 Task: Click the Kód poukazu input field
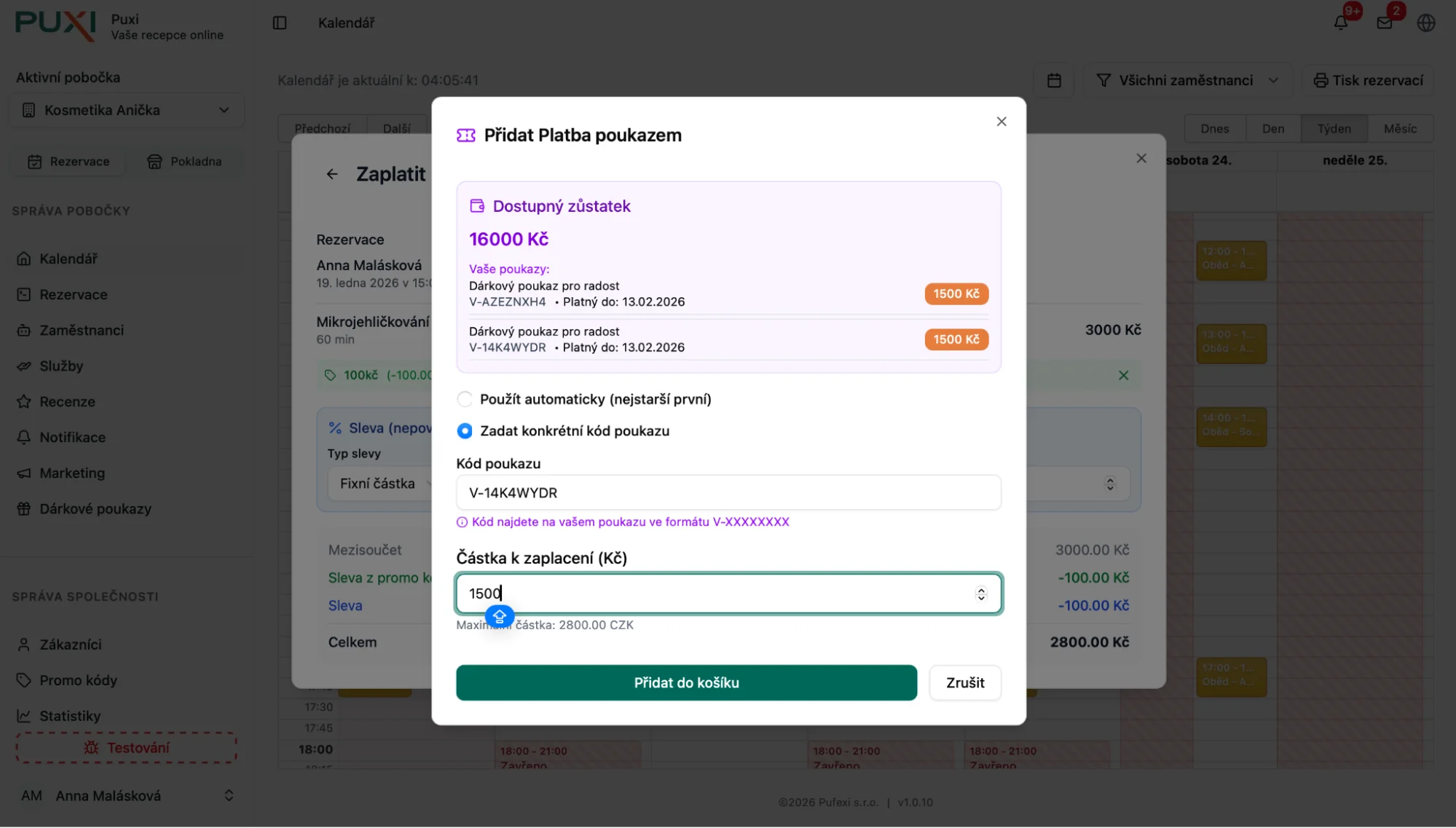click(728, 493)
